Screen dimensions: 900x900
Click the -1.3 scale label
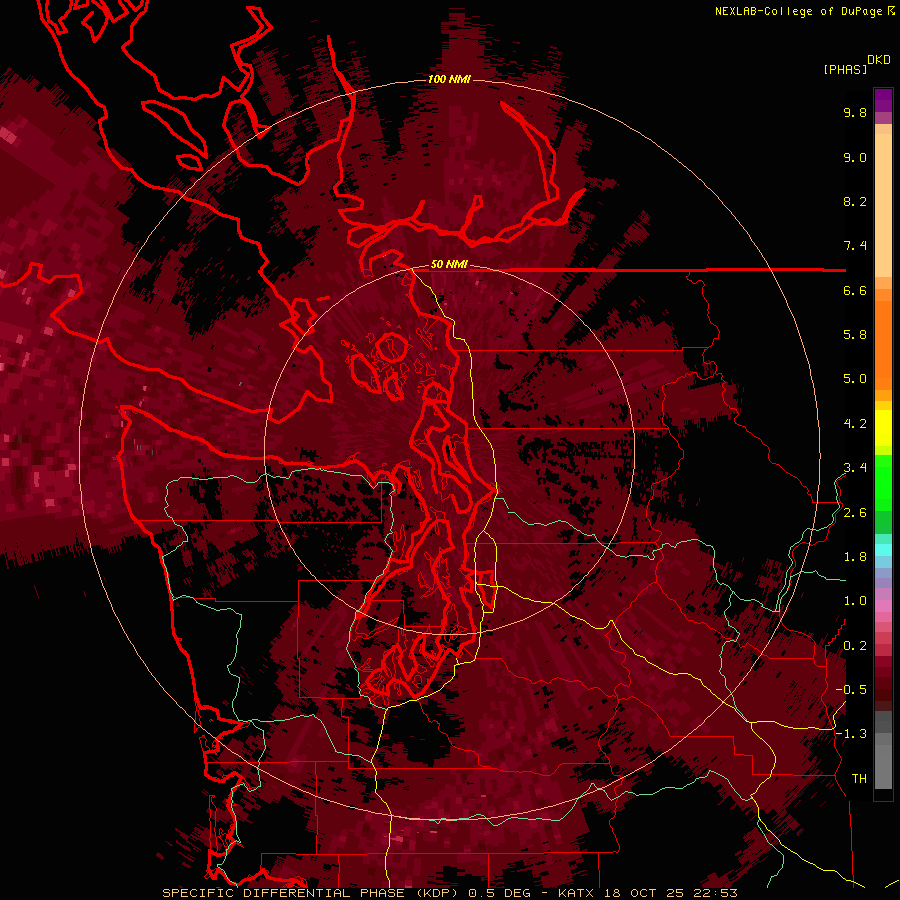tap(851, 734)
